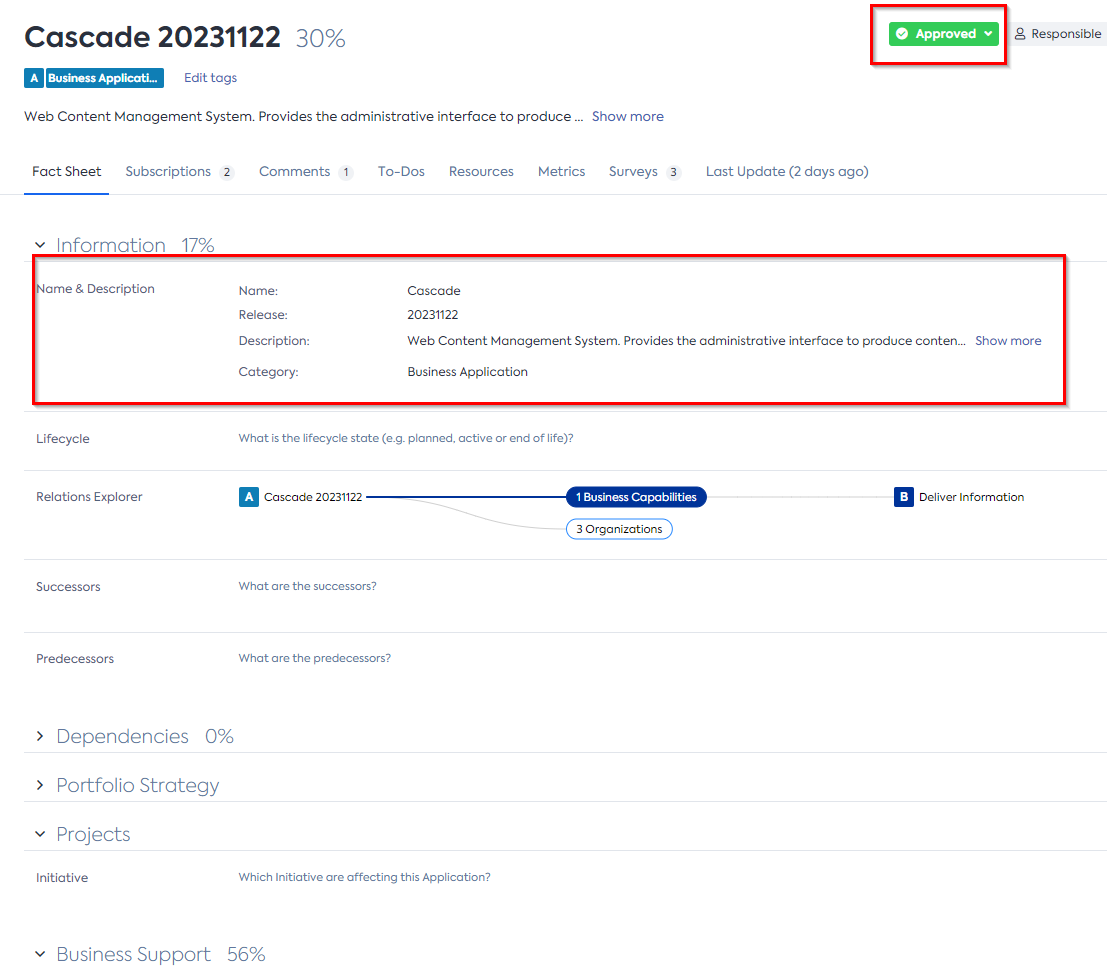Click Edit tags link
Screen dimensions: 1107x968
tap(210, 78)
